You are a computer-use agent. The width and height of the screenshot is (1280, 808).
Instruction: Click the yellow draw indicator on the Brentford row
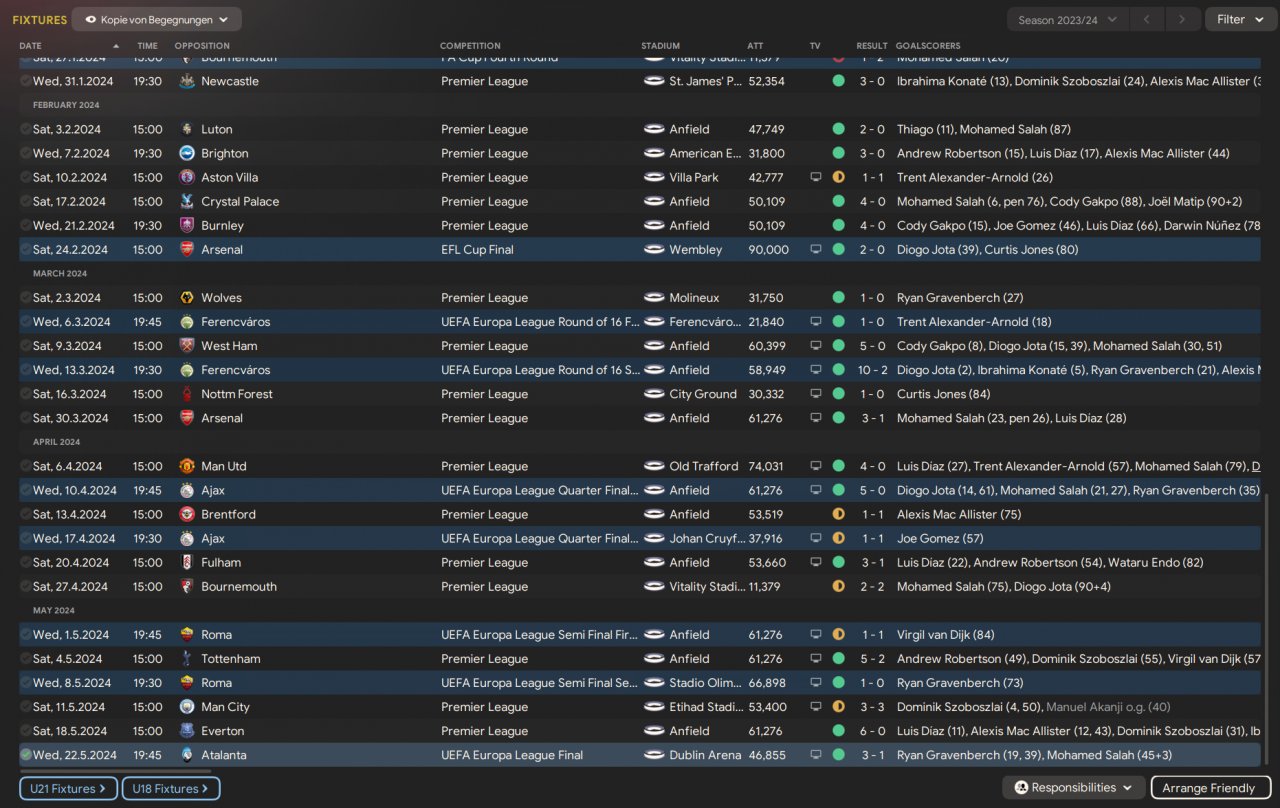point(838,514)
